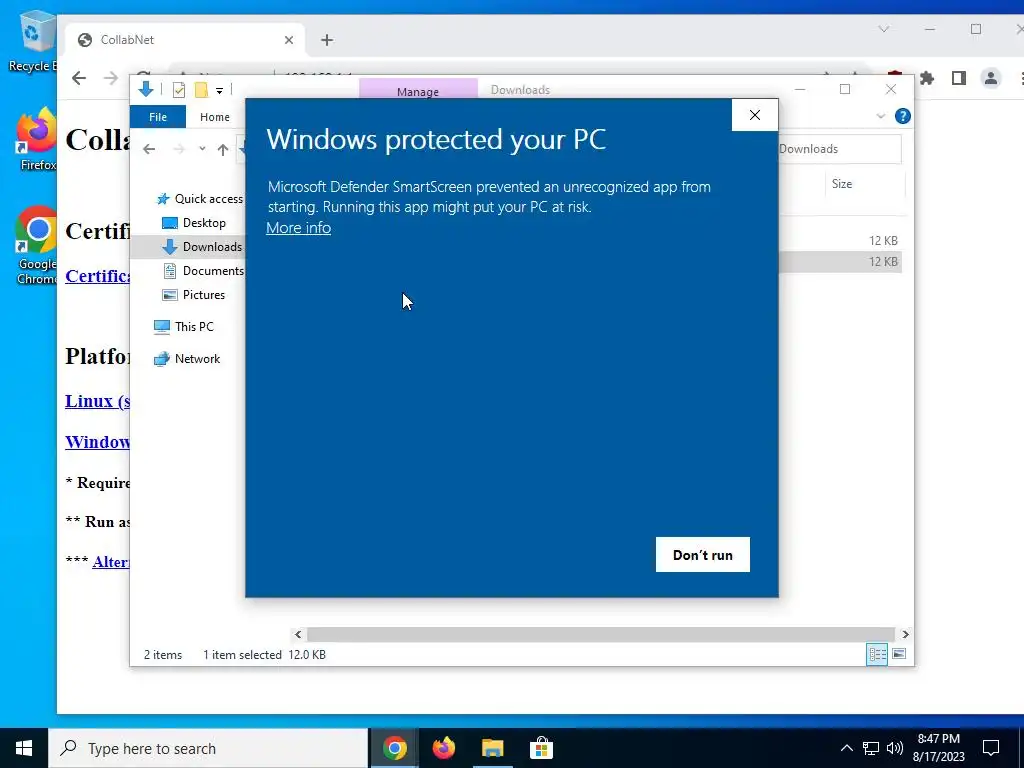Click the selected file's 12 KB size
1024x768 pixels.
click(x=883, y=262)
